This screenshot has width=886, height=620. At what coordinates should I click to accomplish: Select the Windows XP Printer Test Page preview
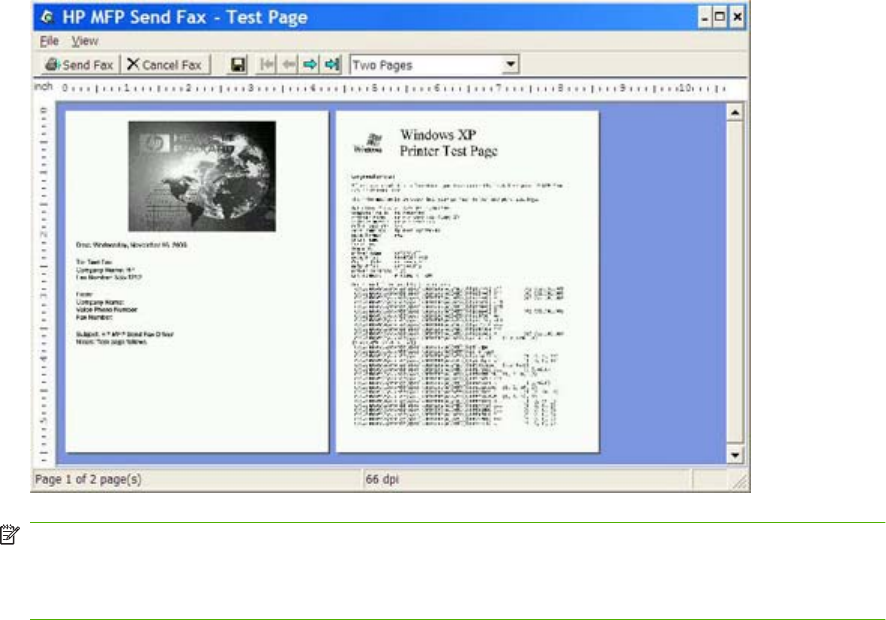[466, 281]
